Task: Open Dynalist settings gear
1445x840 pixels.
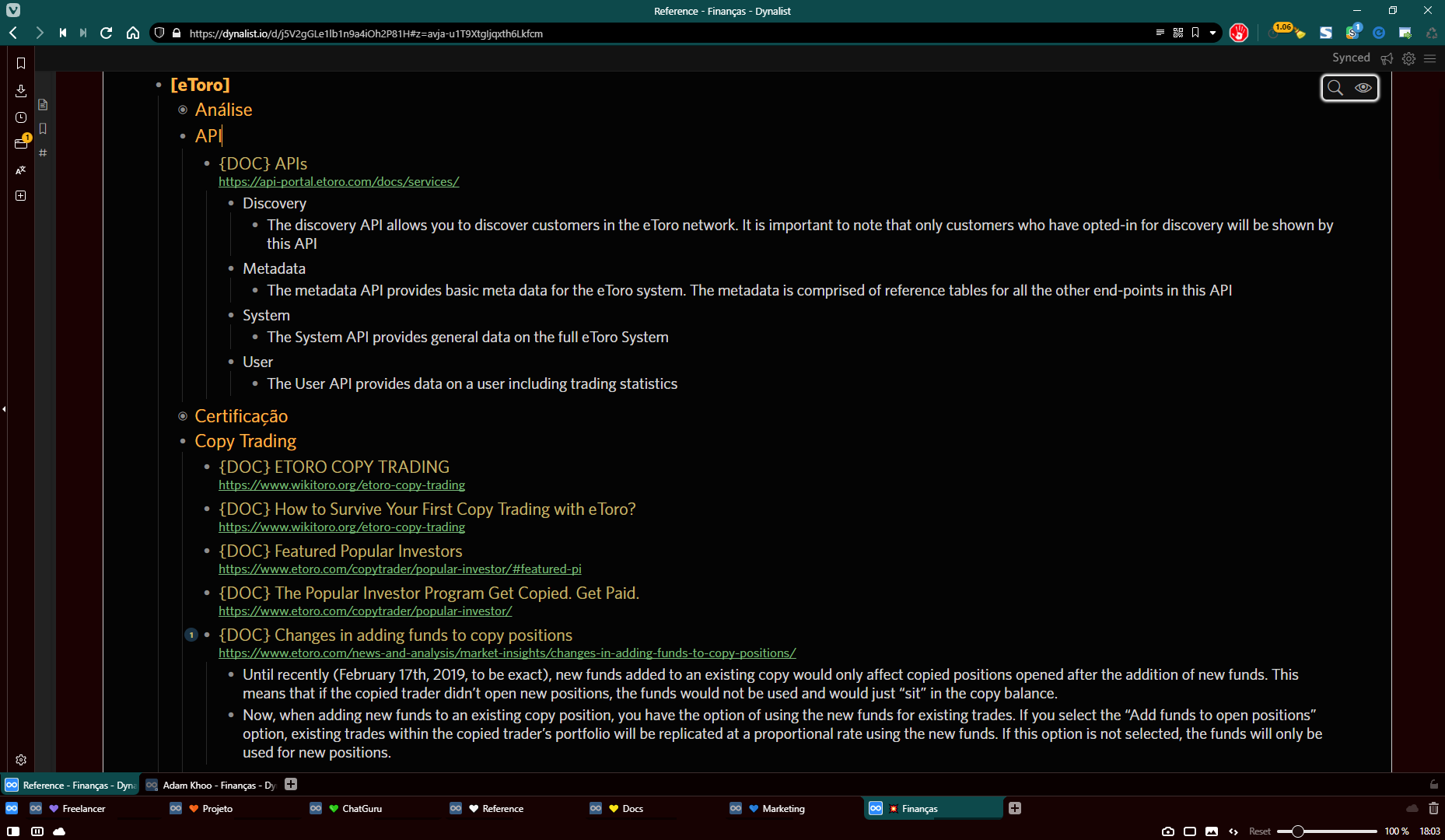Action: pos(1408,58)
